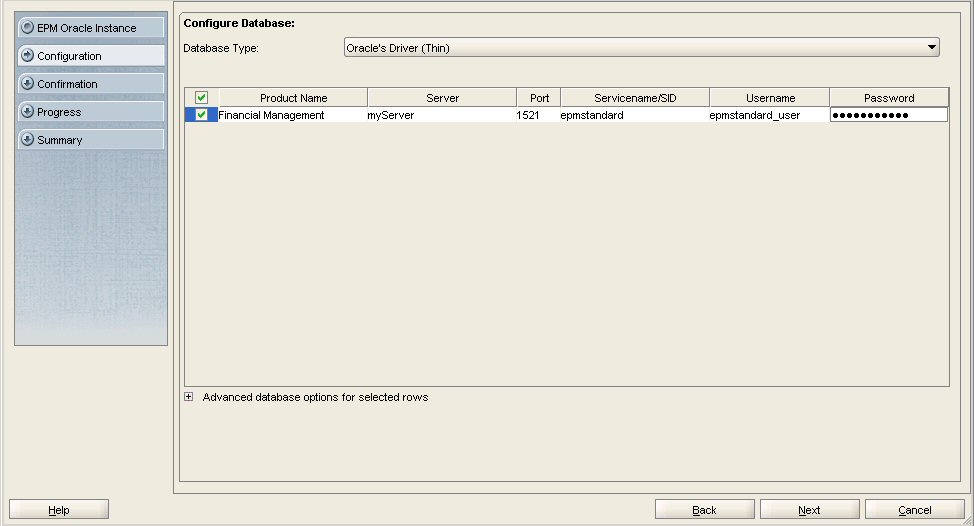Uncheck the Financial Management row checkbox

[201, 115]
